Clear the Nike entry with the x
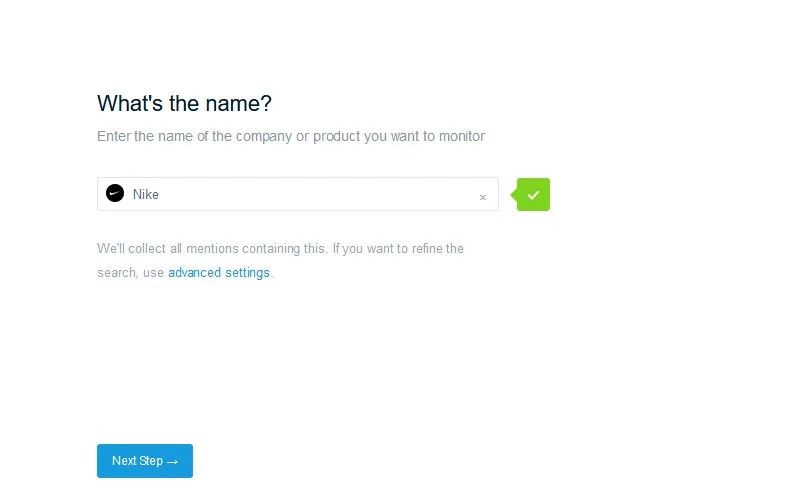This screenshot has height=500, width=805. (x=483, y=197)
